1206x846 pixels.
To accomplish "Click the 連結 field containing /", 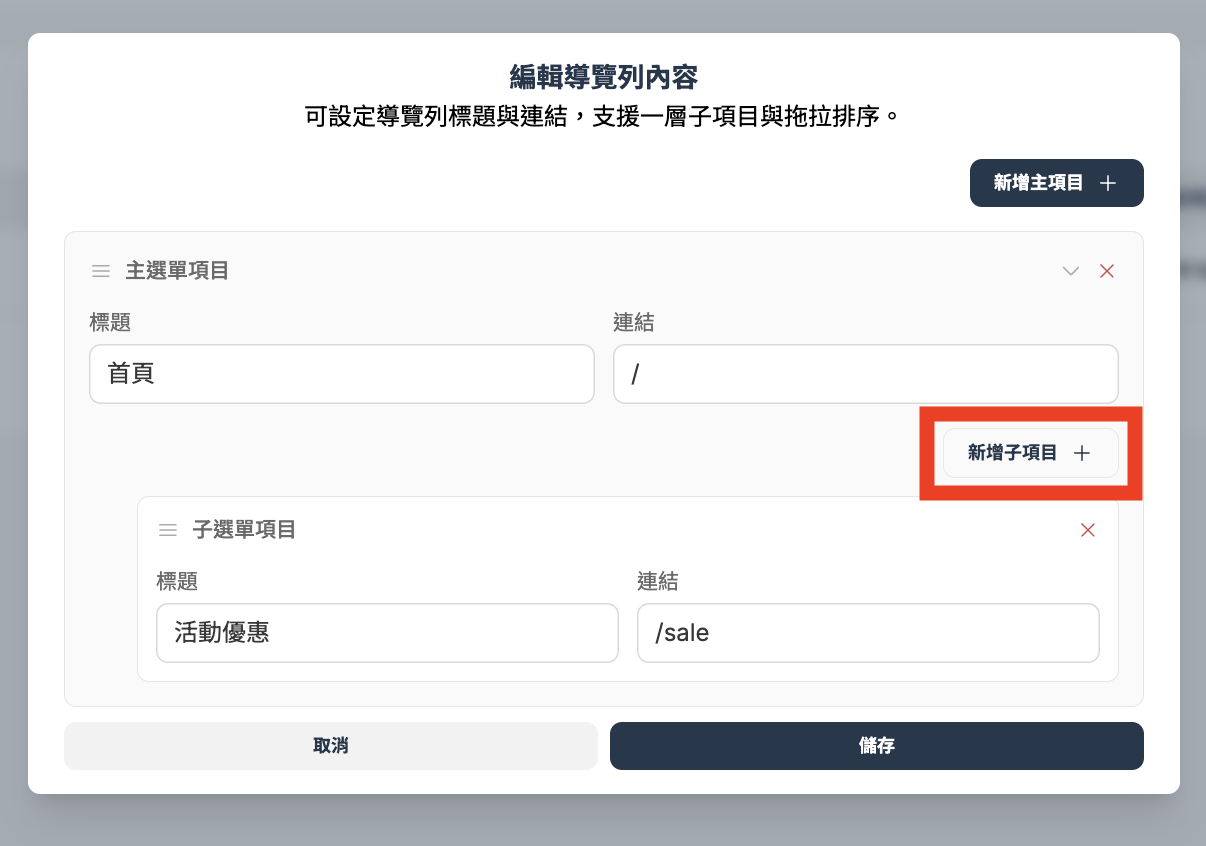I will (865, 374).
